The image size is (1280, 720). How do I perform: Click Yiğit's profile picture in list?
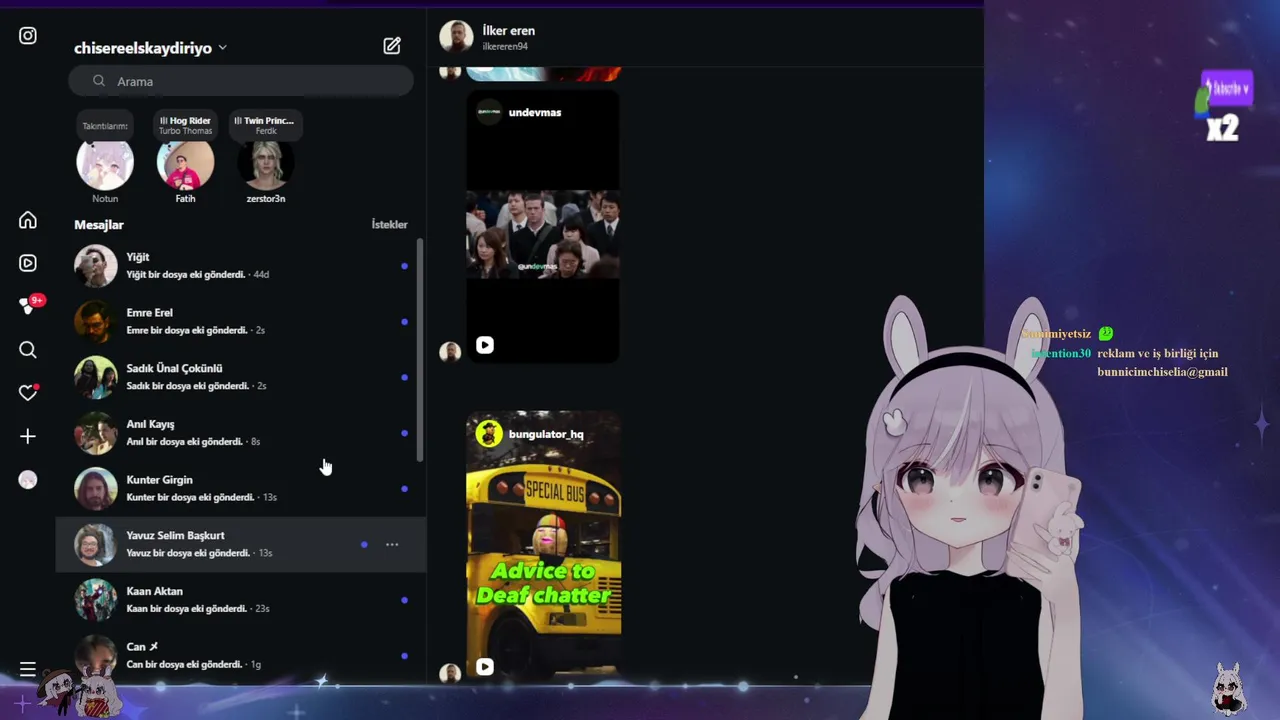pos(96,265)
